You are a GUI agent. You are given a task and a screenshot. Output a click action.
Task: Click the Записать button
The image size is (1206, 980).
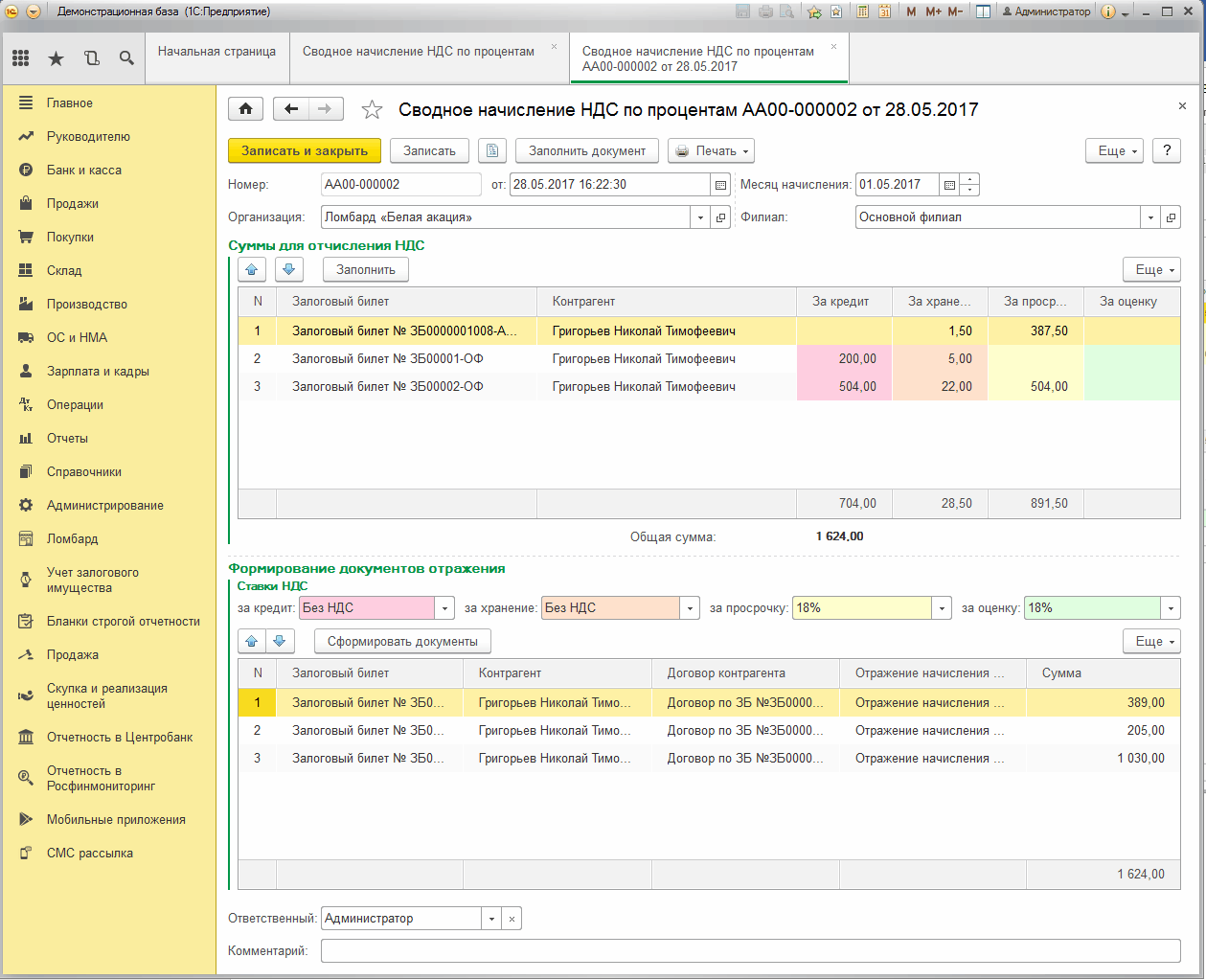[x=429, y=150]
